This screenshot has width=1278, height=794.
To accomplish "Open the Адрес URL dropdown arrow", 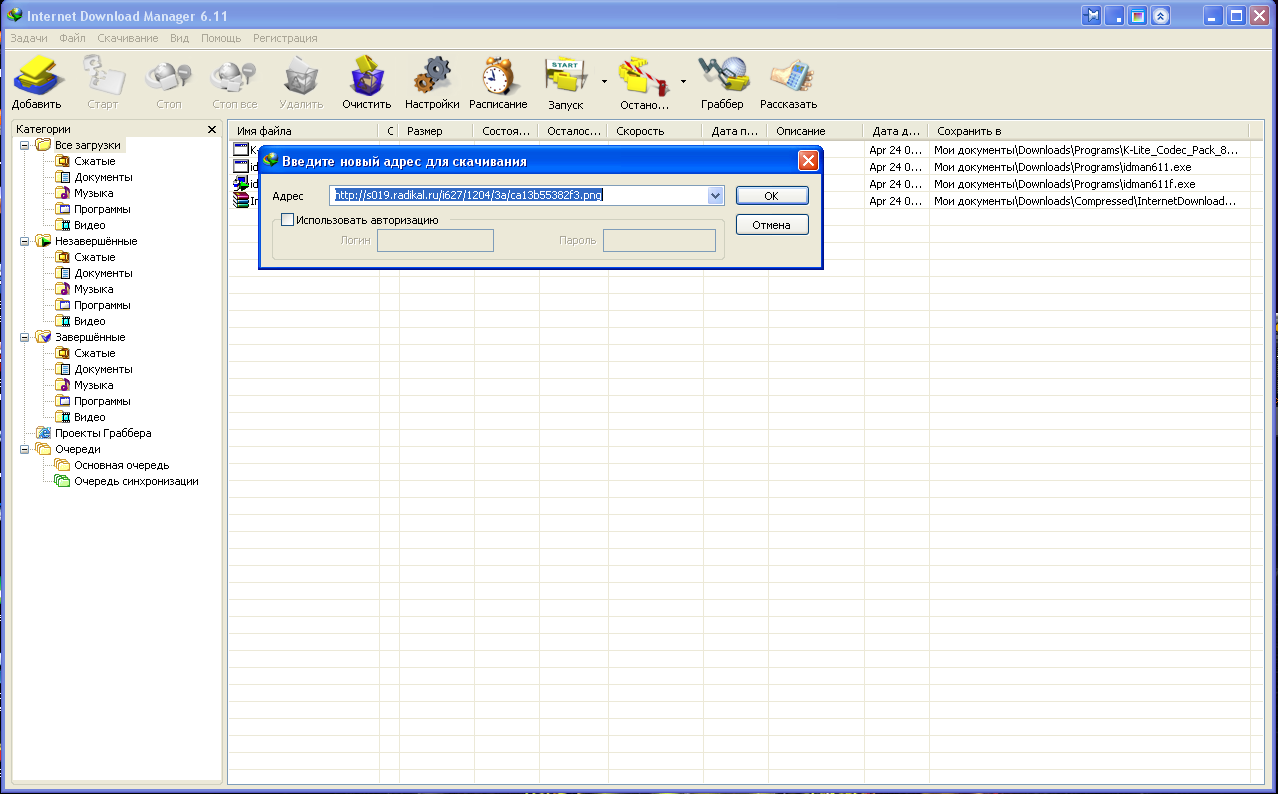I will [715, 196].
